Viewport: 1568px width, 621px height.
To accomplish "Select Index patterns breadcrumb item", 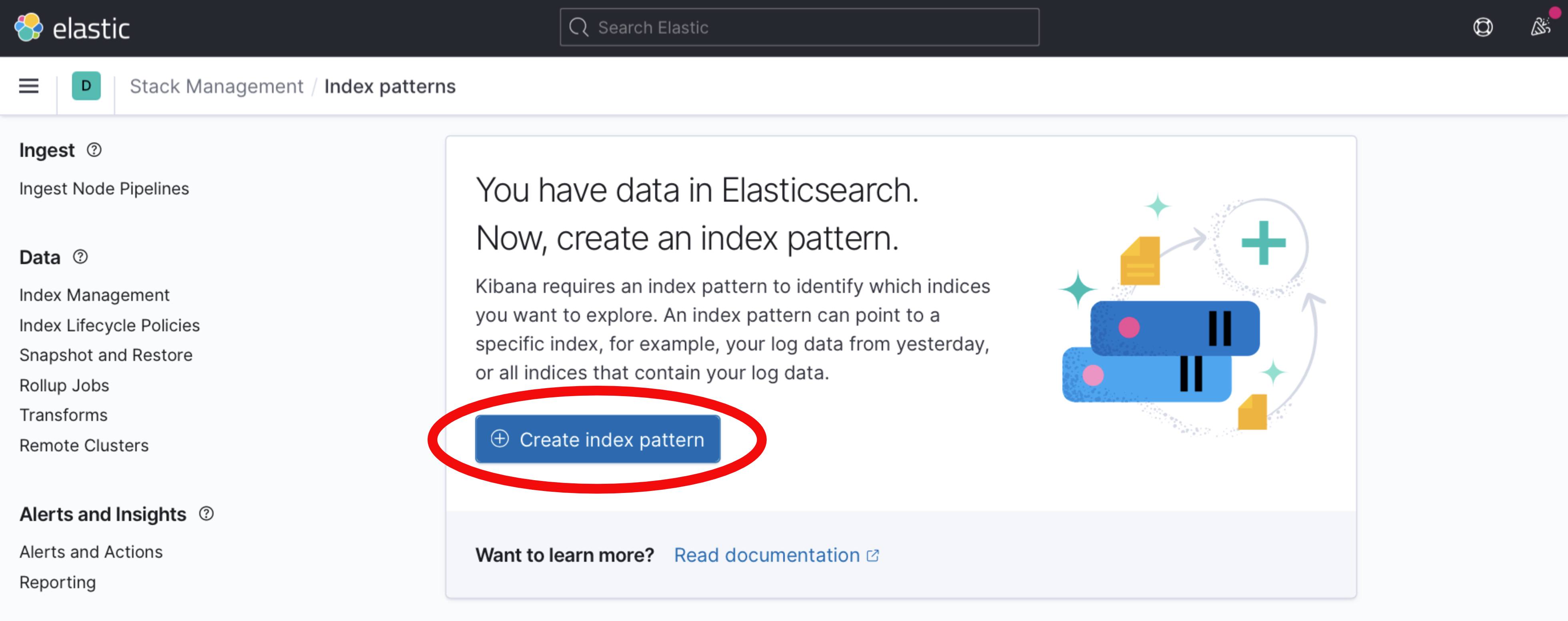I will (x=390, y=86).
